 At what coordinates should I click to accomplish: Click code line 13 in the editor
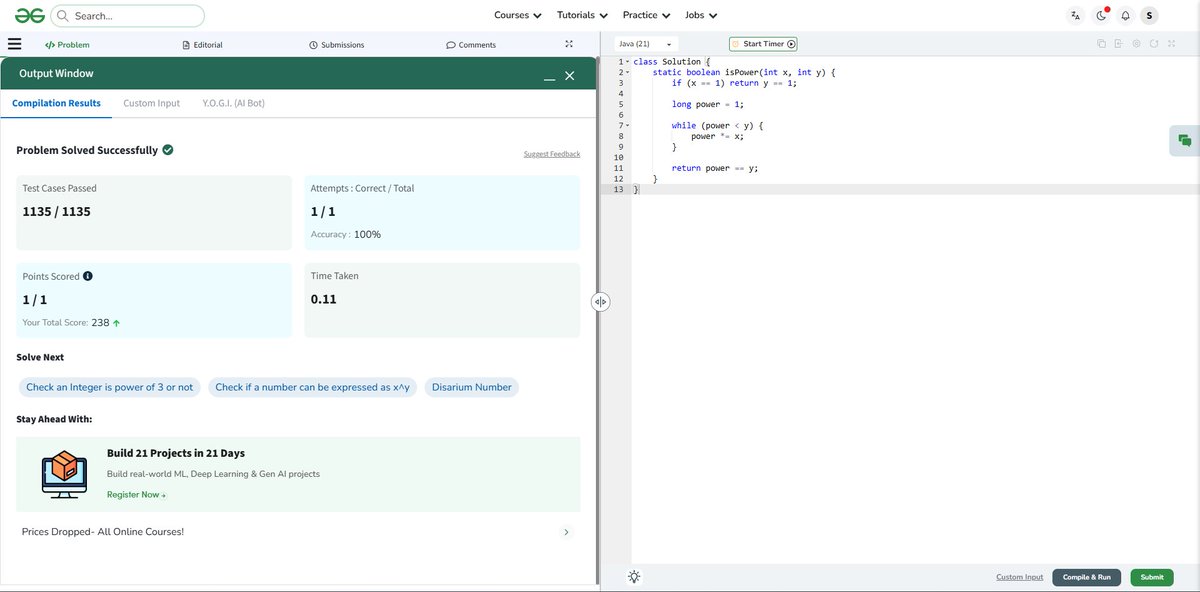pyautogui.click(x=914, y=189)
